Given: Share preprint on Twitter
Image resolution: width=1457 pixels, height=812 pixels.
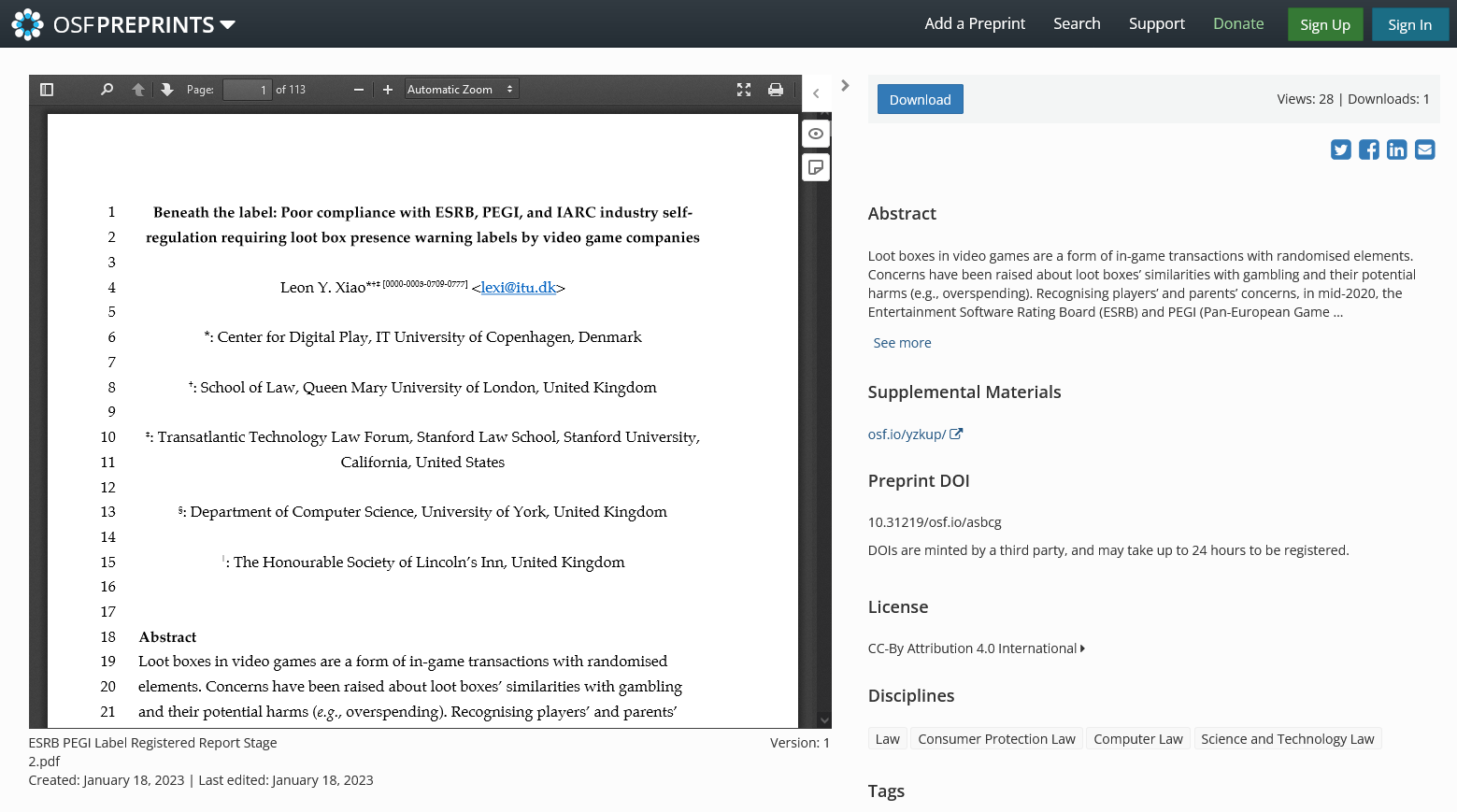Looking at the screenshot, I should click(1341, 150).
